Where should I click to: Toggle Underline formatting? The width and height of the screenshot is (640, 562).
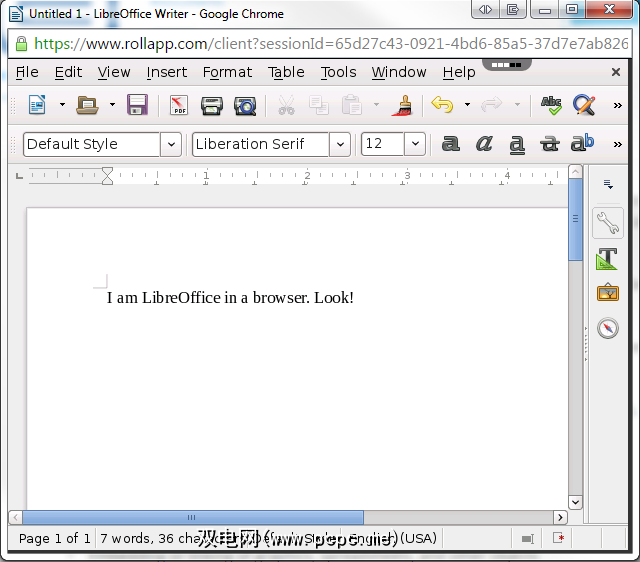[x=517, y=144]
